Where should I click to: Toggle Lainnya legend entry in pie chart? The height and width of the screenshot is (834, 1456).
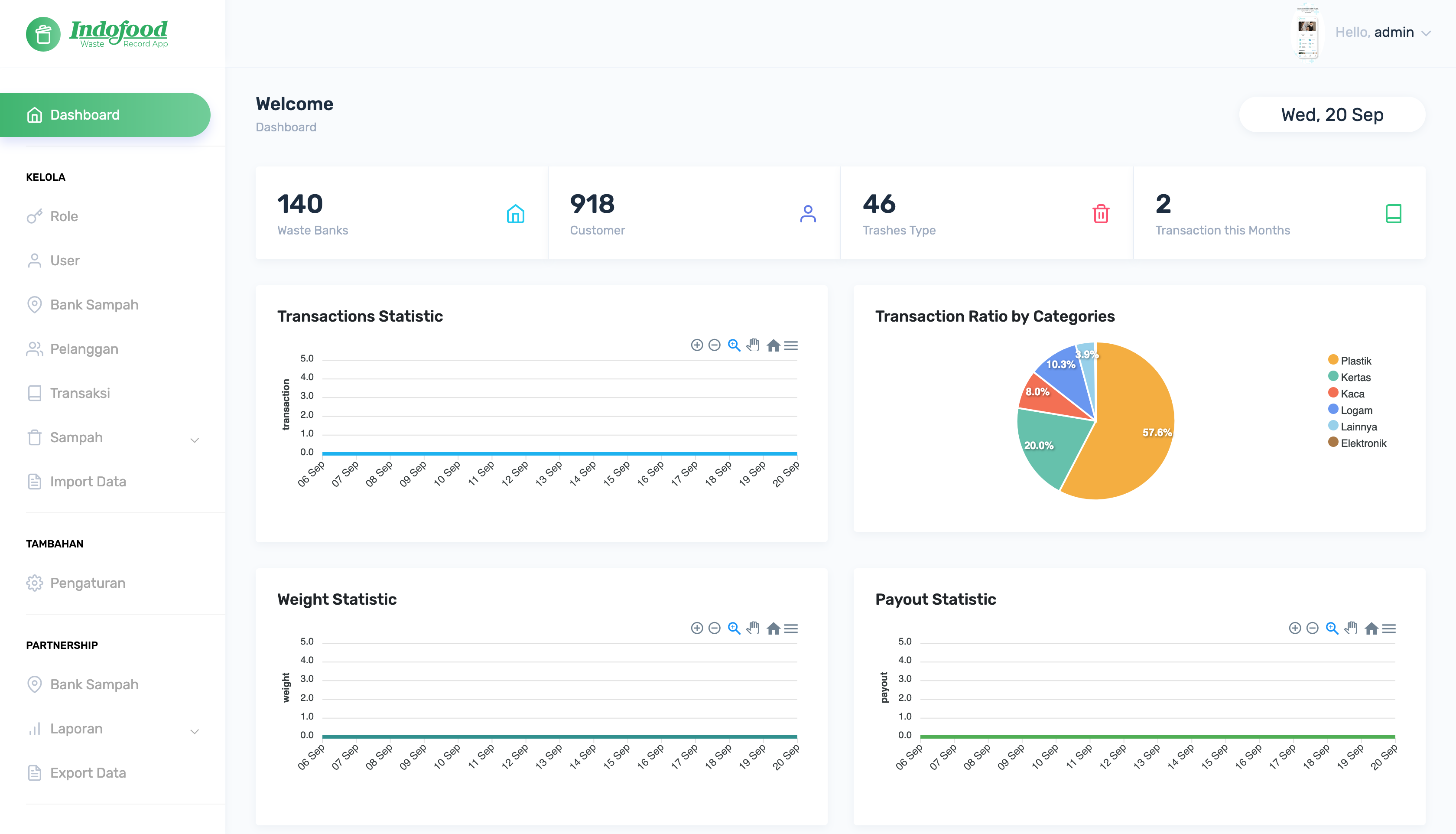(x=1352, y=427)
